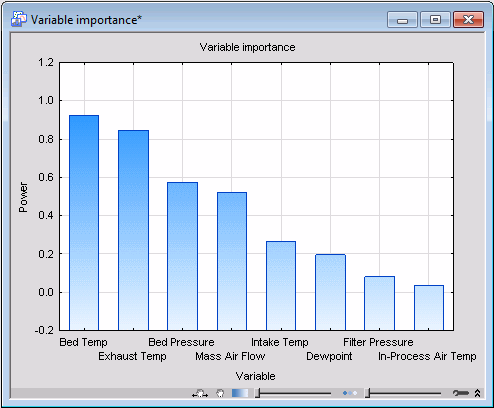Click the dark pin-shaped status bar icon
This screenshot has height=408, width=494.
(461, 393)
